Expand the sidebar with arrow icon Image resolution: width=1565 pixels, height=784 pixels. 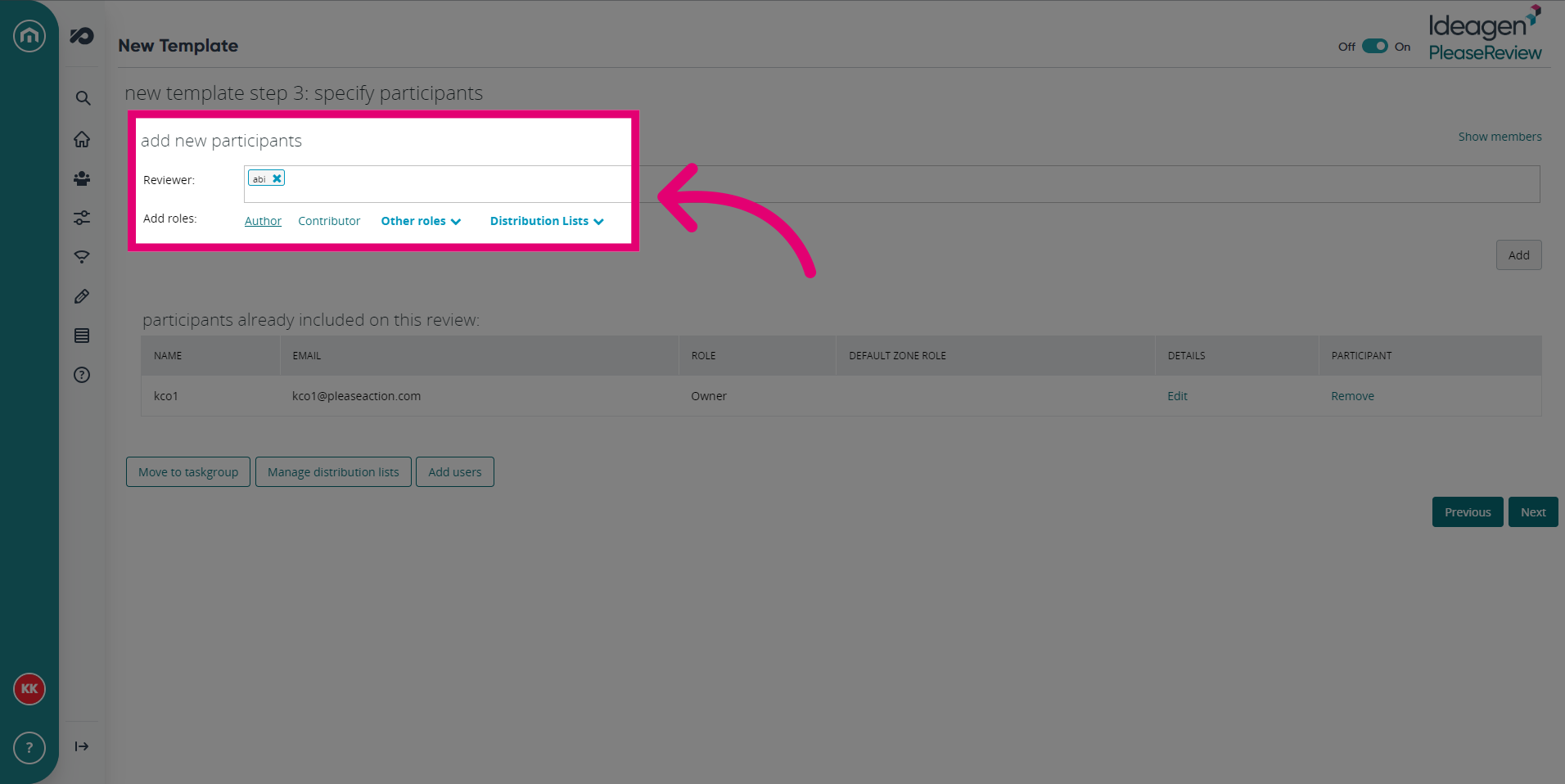click(x=82, y=746)
